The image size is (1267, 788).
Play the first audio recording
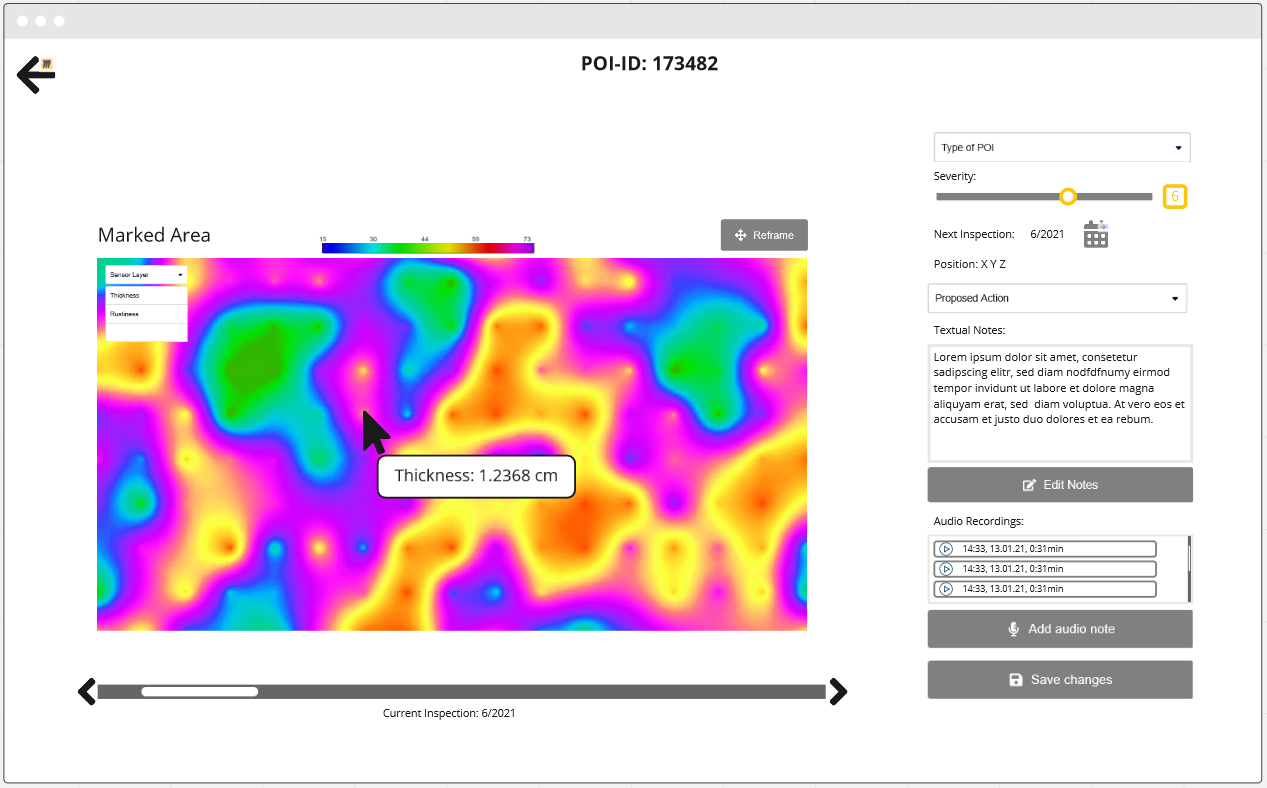pyautogui.click(x=946, y=549)
